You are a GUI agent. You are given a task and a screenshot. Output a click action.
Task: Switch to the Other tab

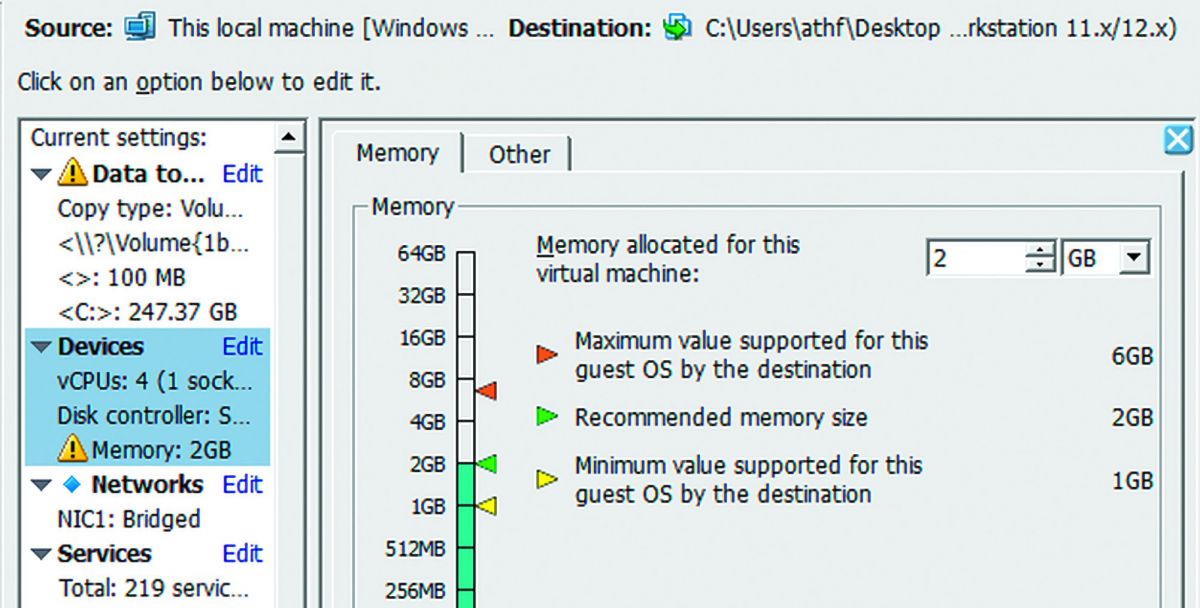coord(519,154)
